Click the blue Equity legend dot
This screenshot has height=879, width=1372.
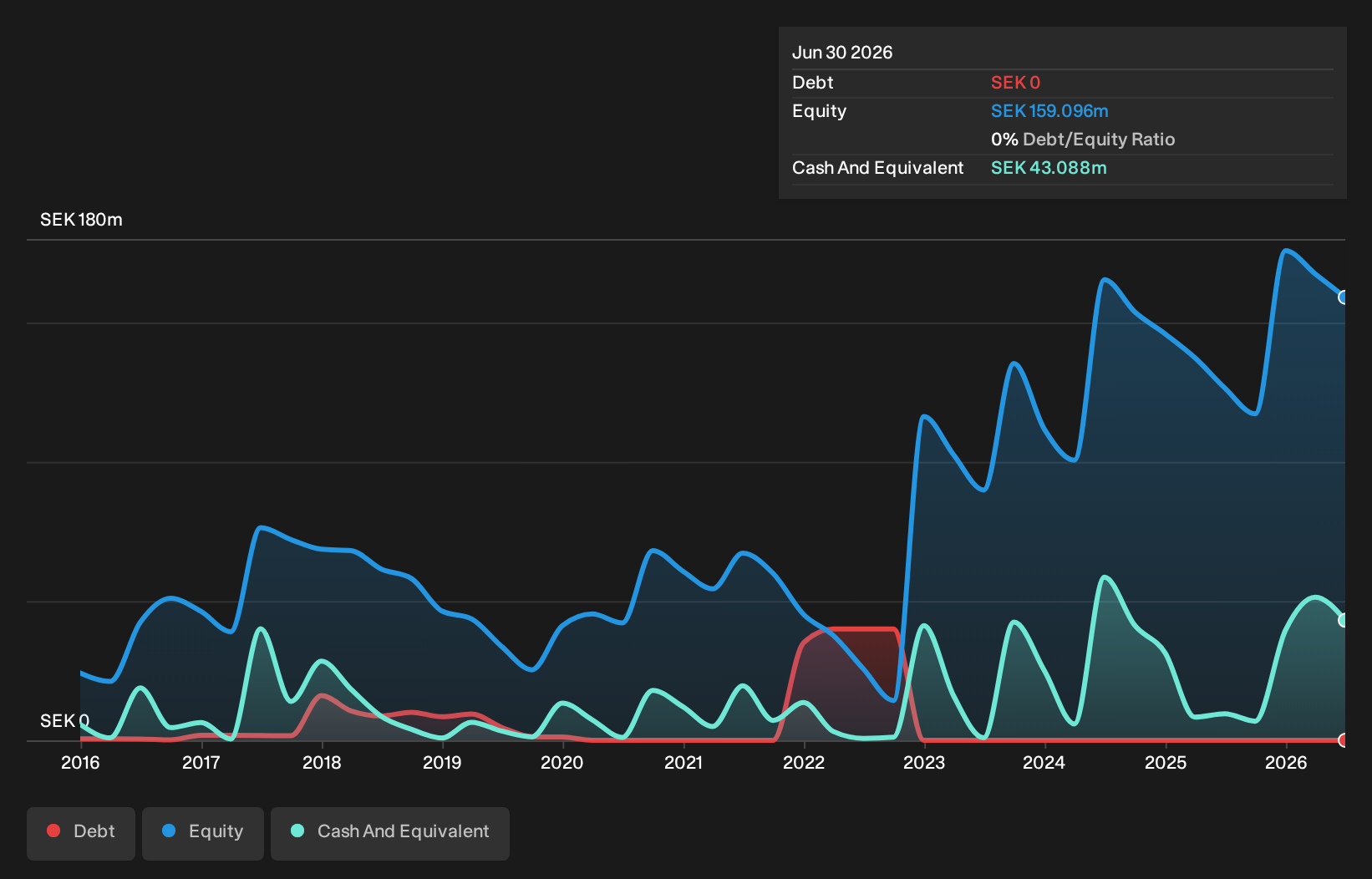(x=169, y=831)
